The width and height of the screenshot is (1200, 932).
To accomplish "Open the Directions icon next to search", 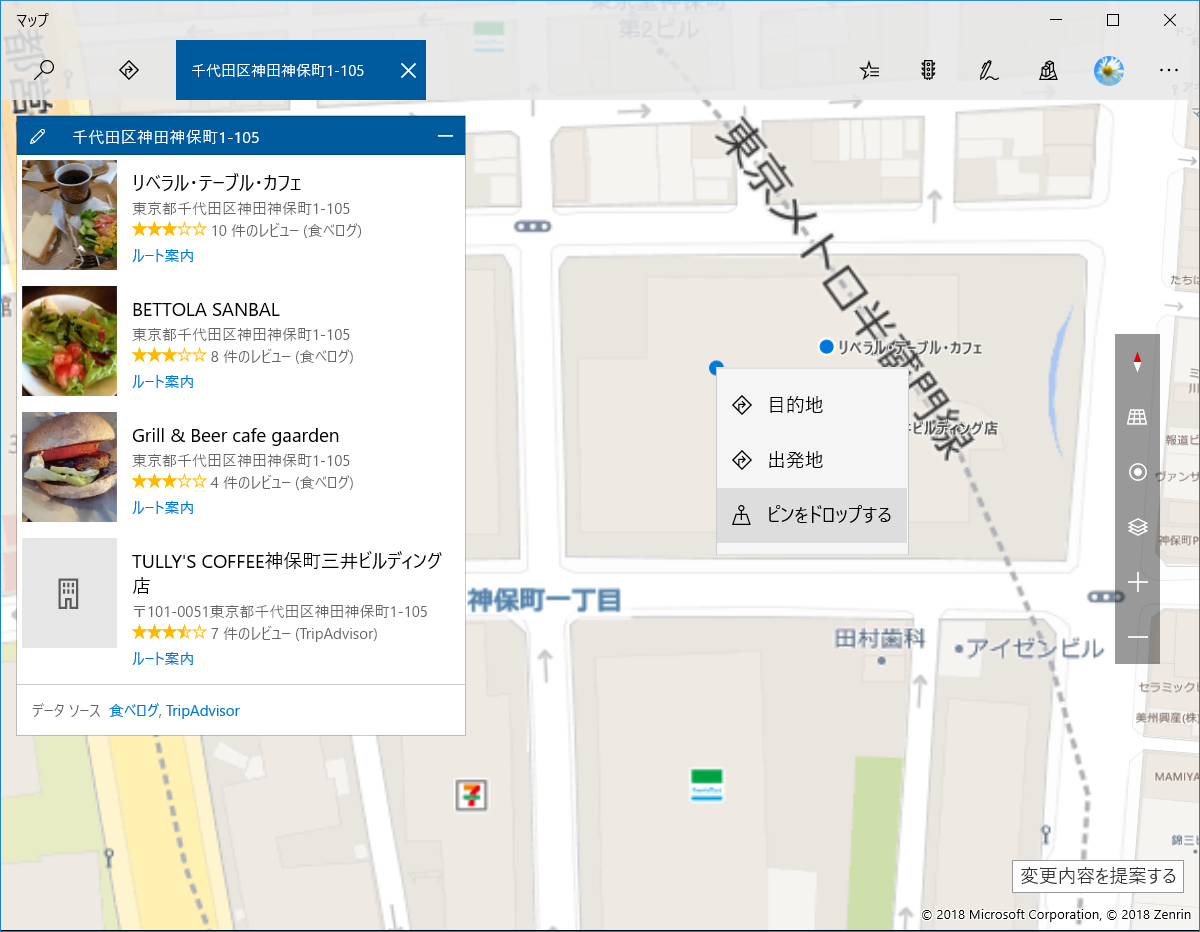I will [128, 70].
